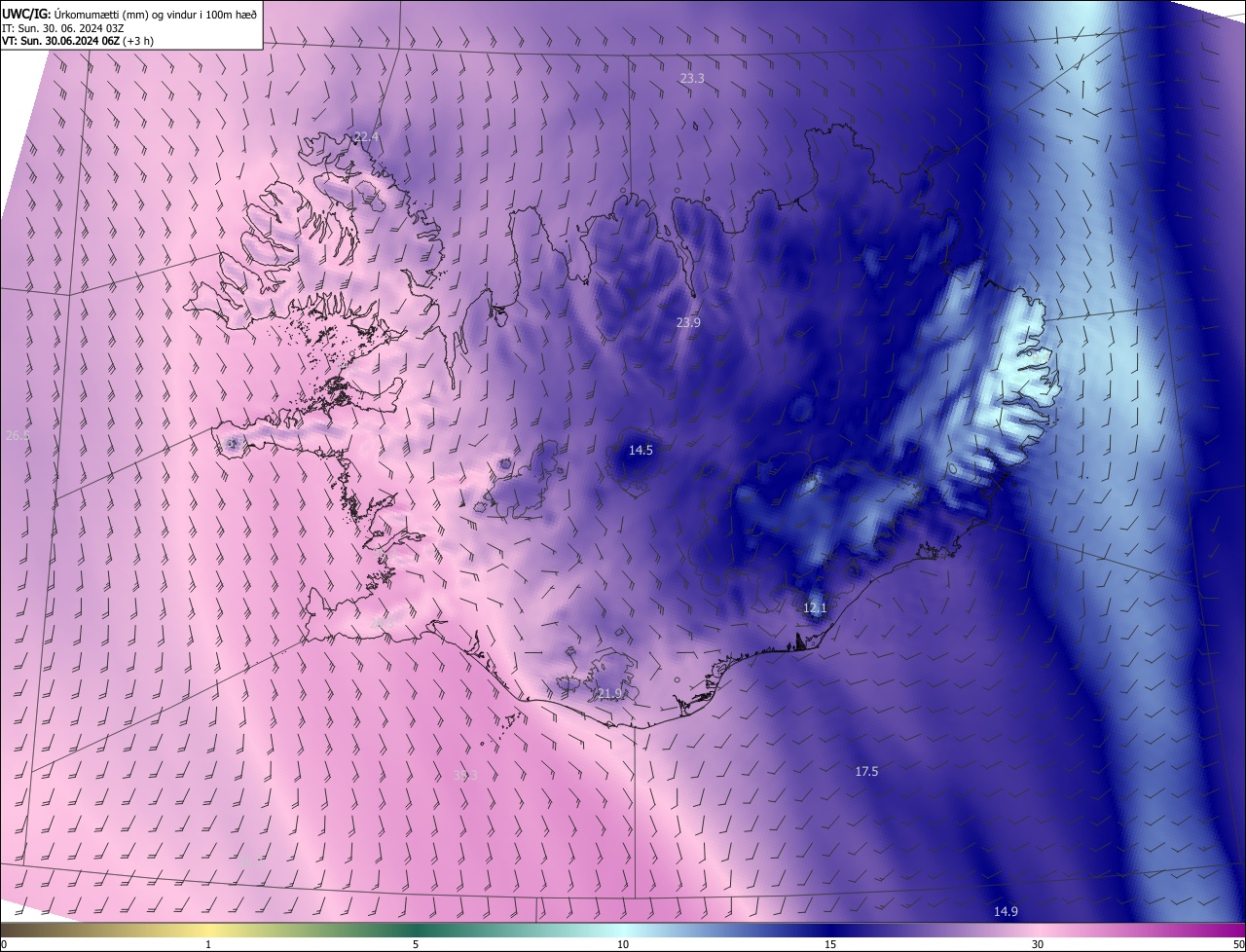
Task: Click the 35.3 value label
Action: [465, 776]
